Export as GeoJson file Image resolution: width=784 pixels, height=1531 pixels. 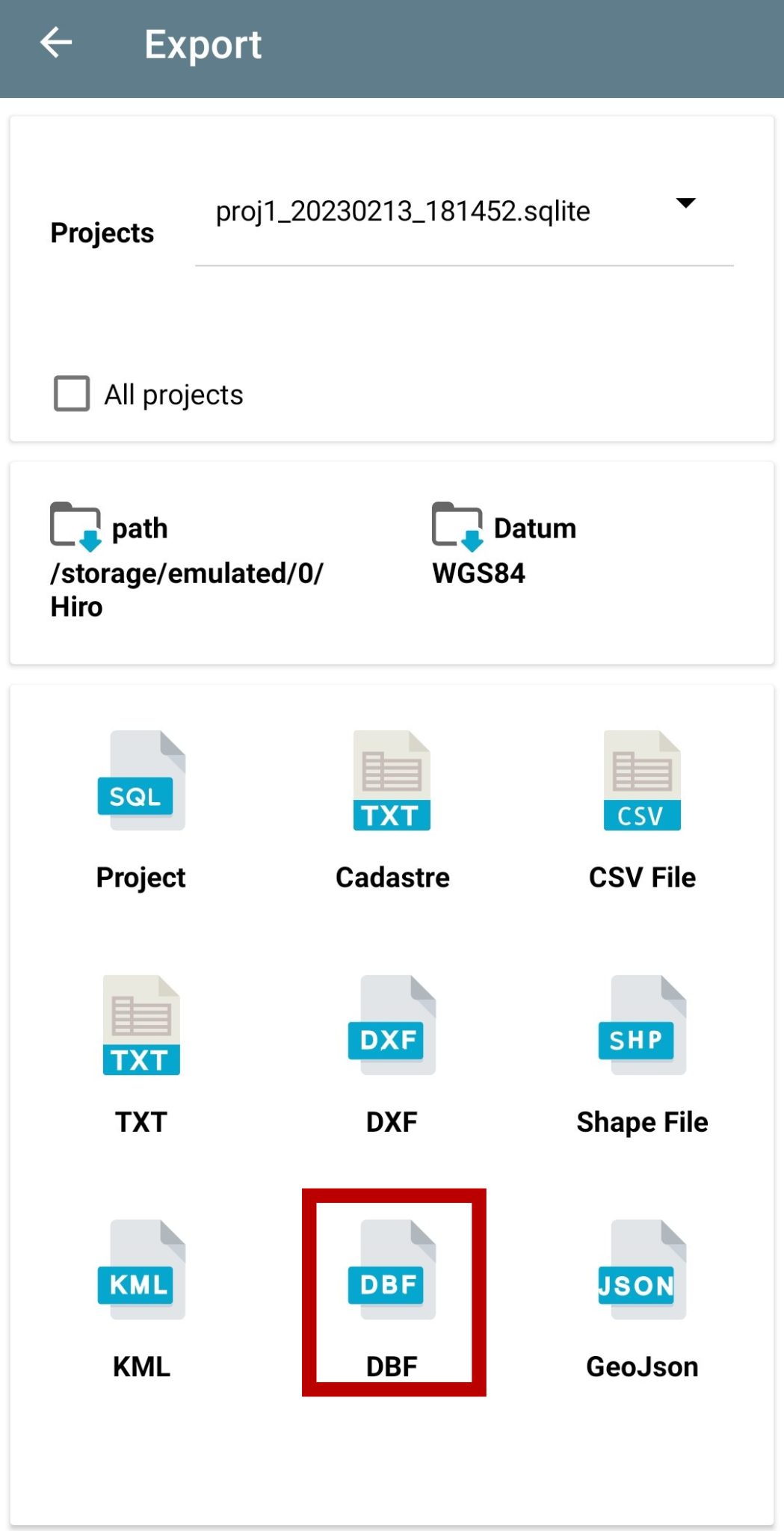click(642, 1269)
